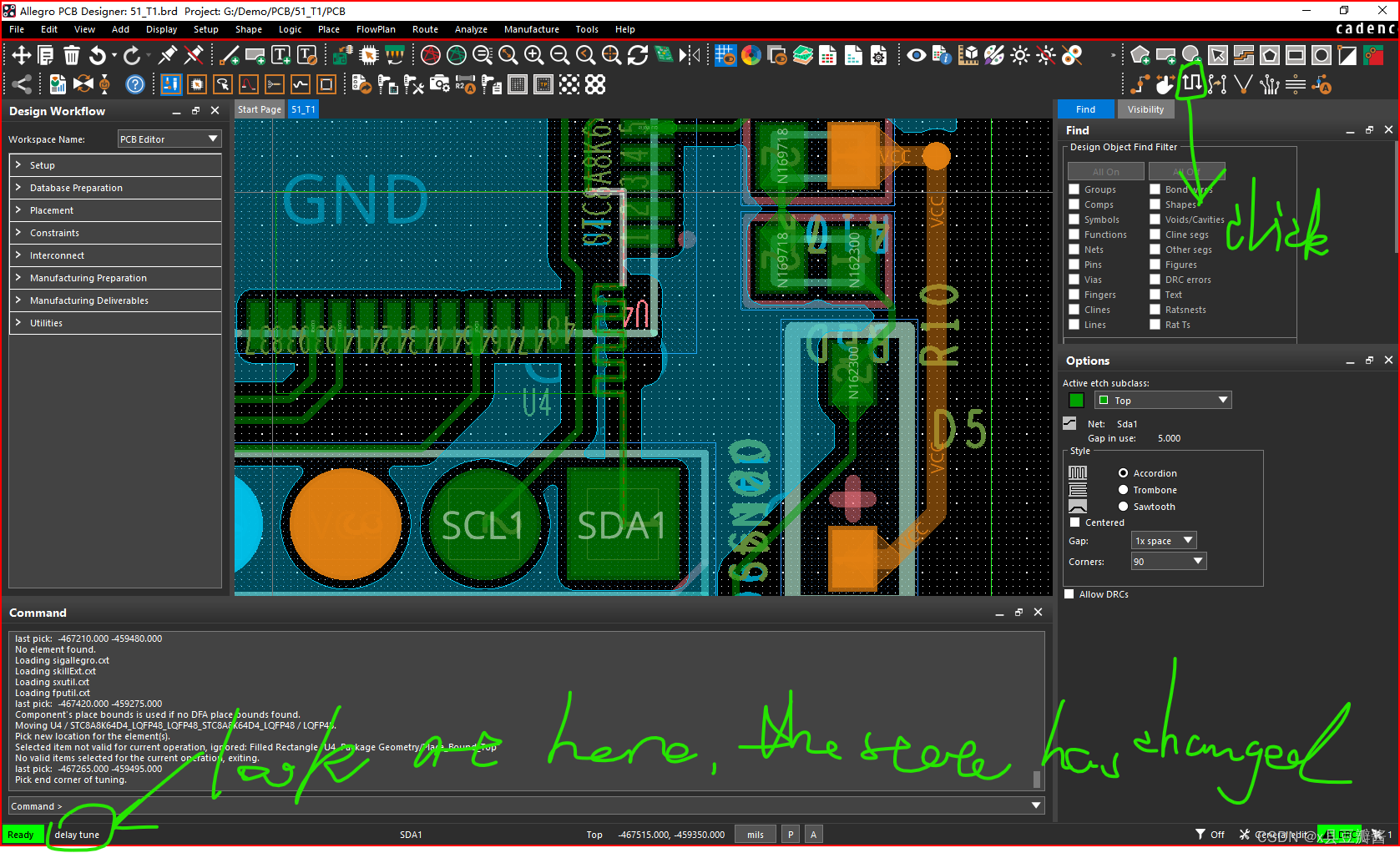Screen dimensions: 1400x853
Task: Open the Corners 90 dropdown
Action: click(x=1169, y=562)
